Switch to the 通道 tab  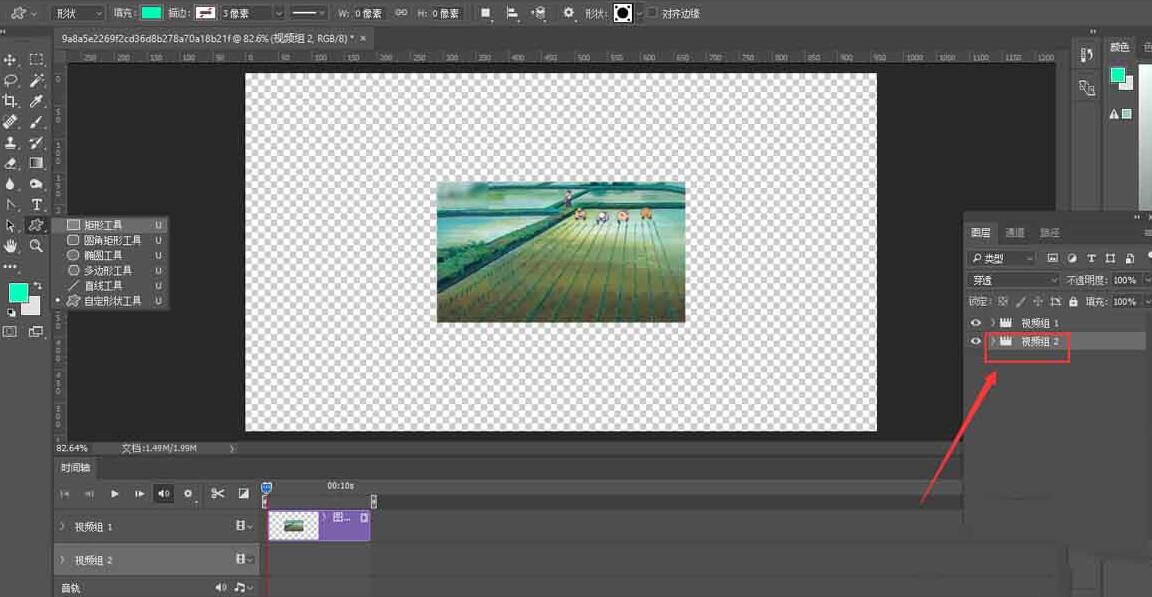[1015, 232]
